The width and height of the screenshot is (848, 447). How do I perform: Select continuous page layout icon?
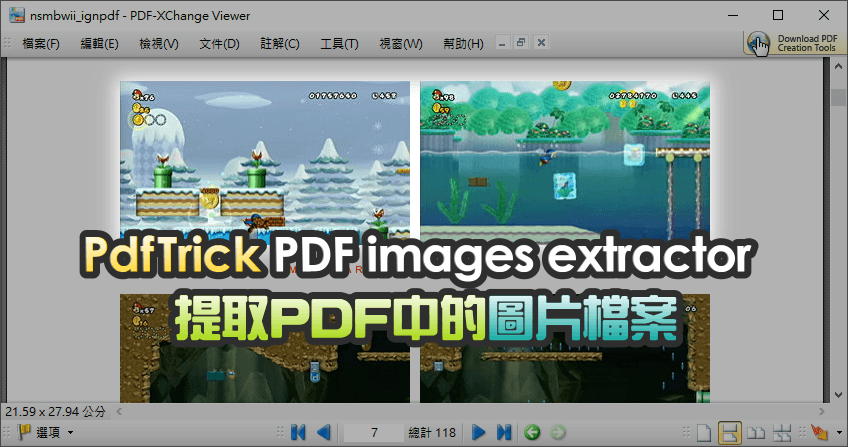730,432
